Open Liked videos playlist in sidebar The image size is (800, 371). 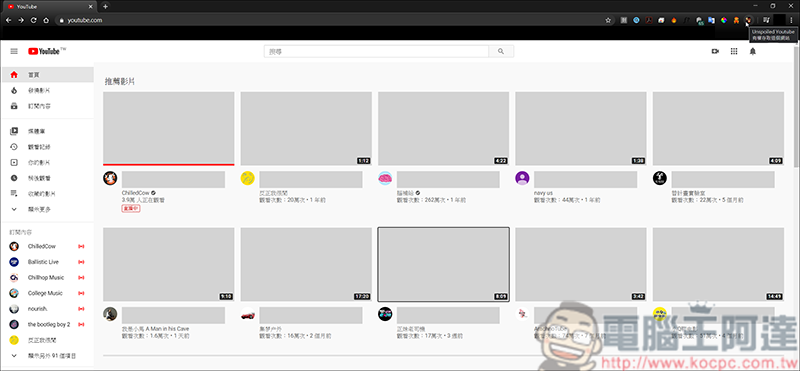point(47,193)
